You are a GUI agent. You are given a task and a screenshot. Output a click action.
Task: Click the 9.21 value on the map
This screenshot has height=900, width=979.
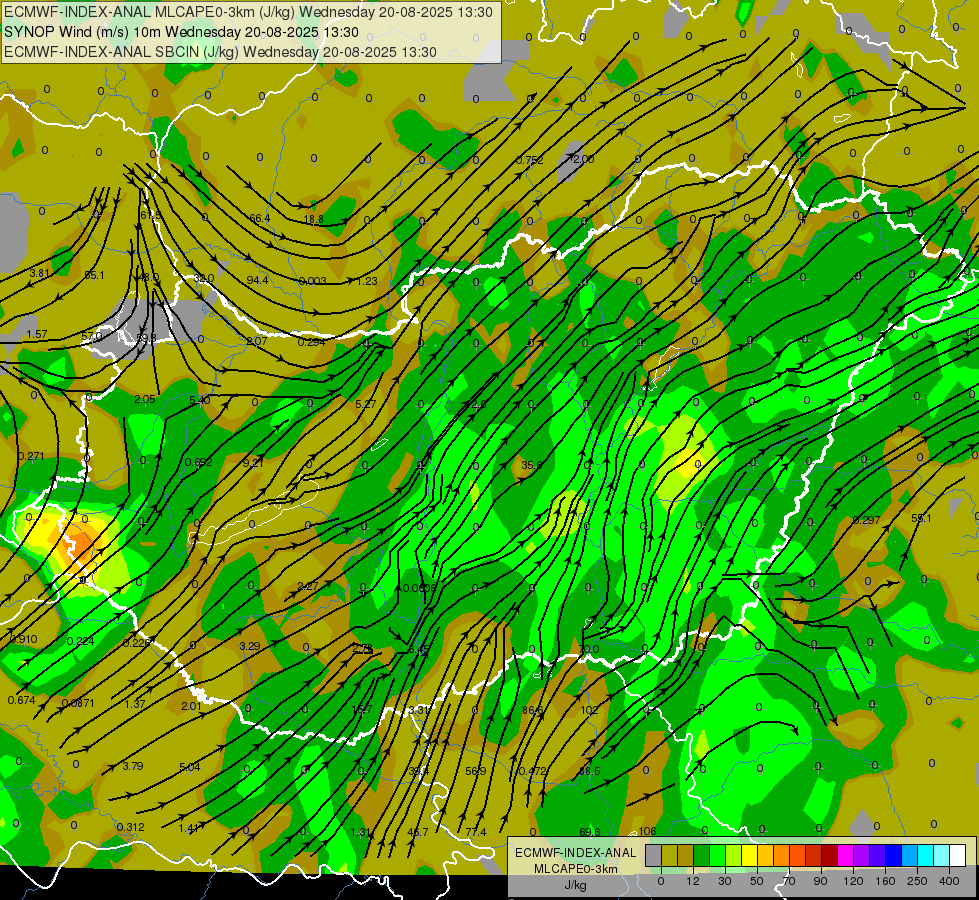253,463
